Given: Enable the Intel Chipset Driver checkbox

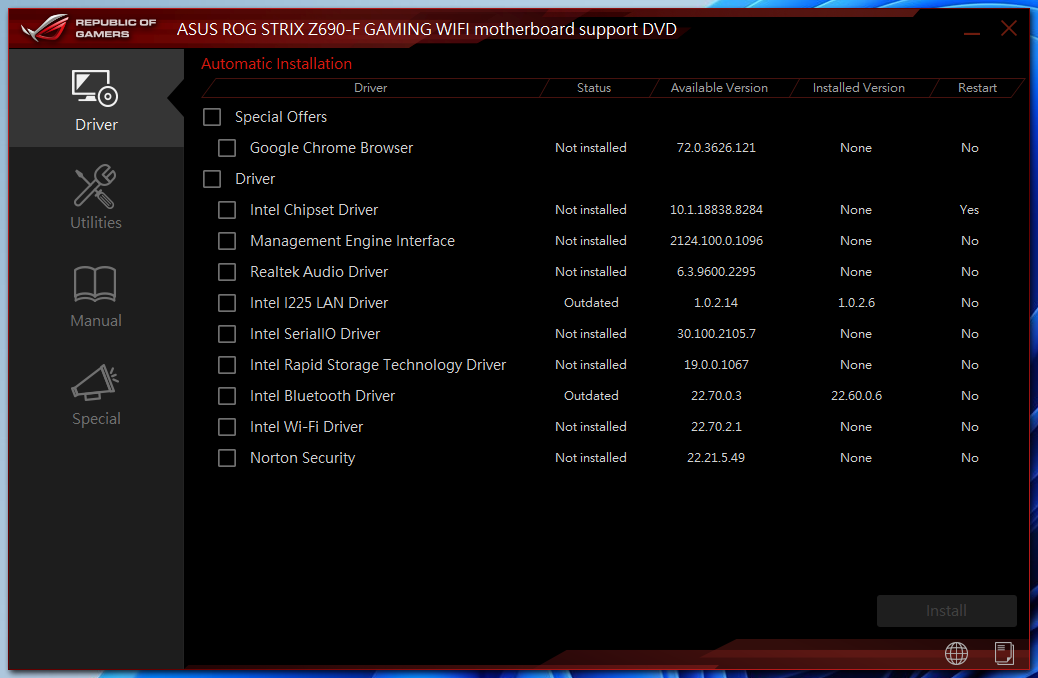Looking at the screenshot, I should [226, 209].
